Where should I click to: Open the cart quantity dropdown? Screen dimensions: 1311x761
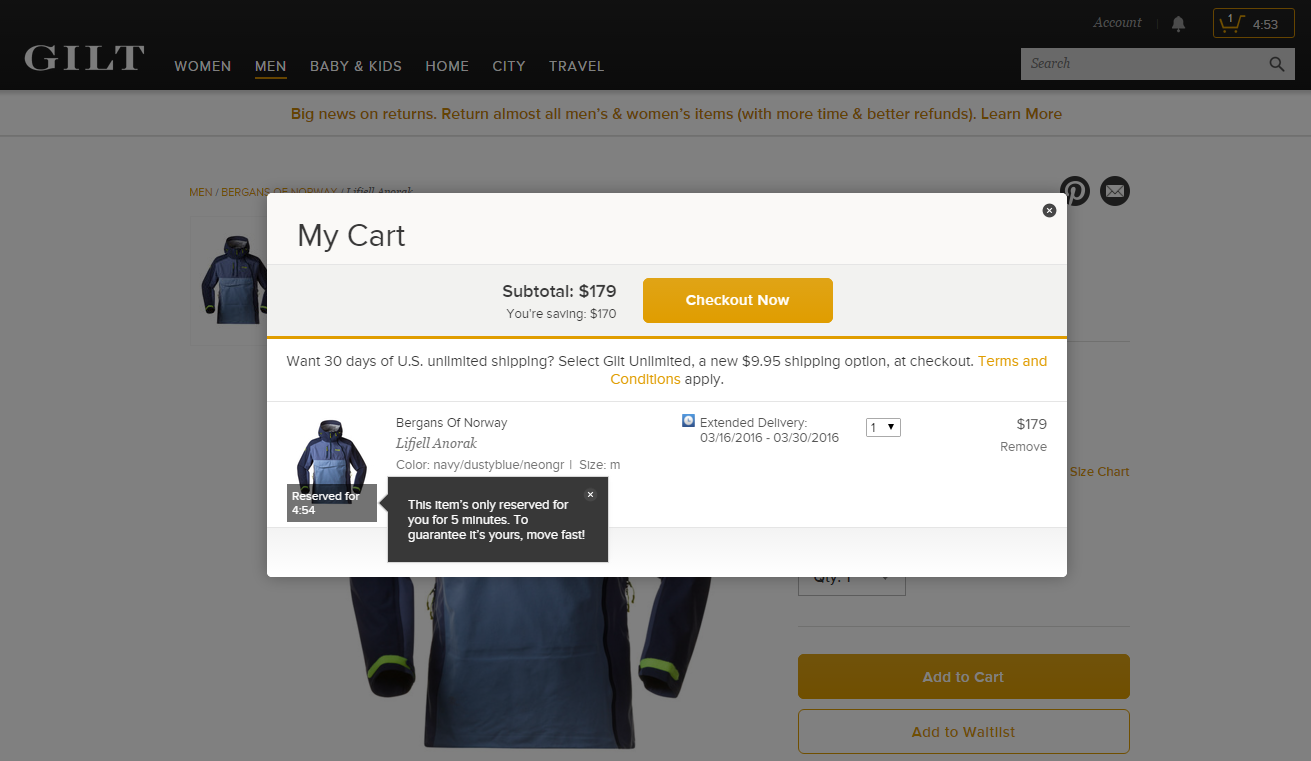(883, 427)
